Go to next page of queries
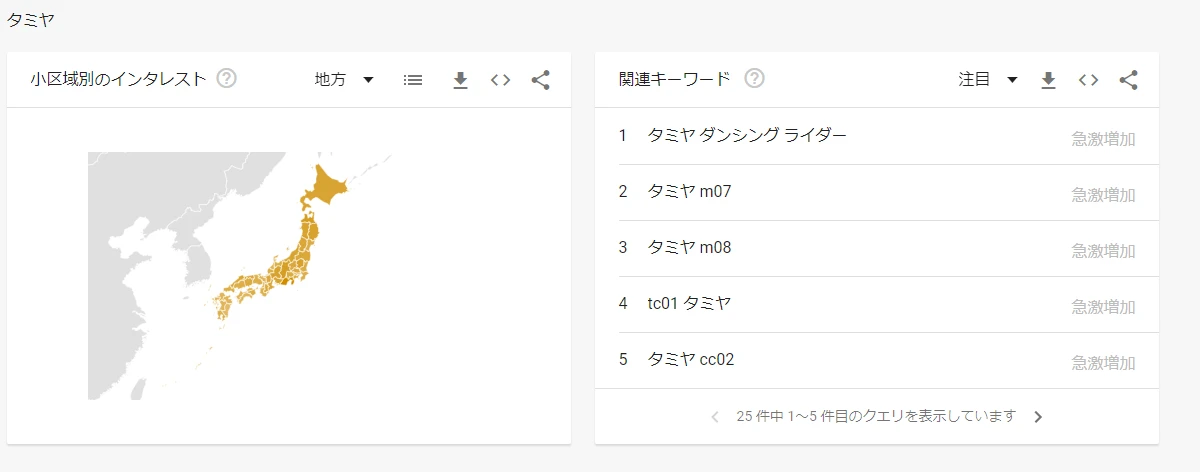 pyautogui.click(x=1038, y=417)
